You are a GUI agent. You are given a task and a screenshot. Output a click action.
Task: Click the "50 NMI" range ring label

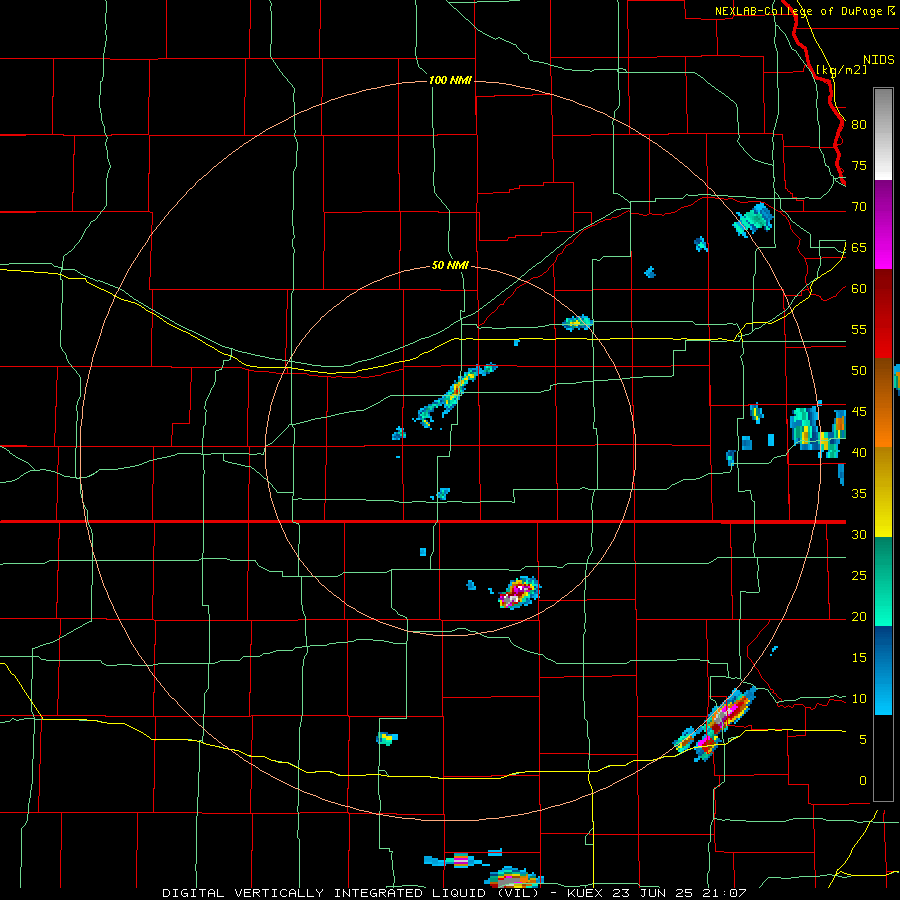[x=450, y=265]
